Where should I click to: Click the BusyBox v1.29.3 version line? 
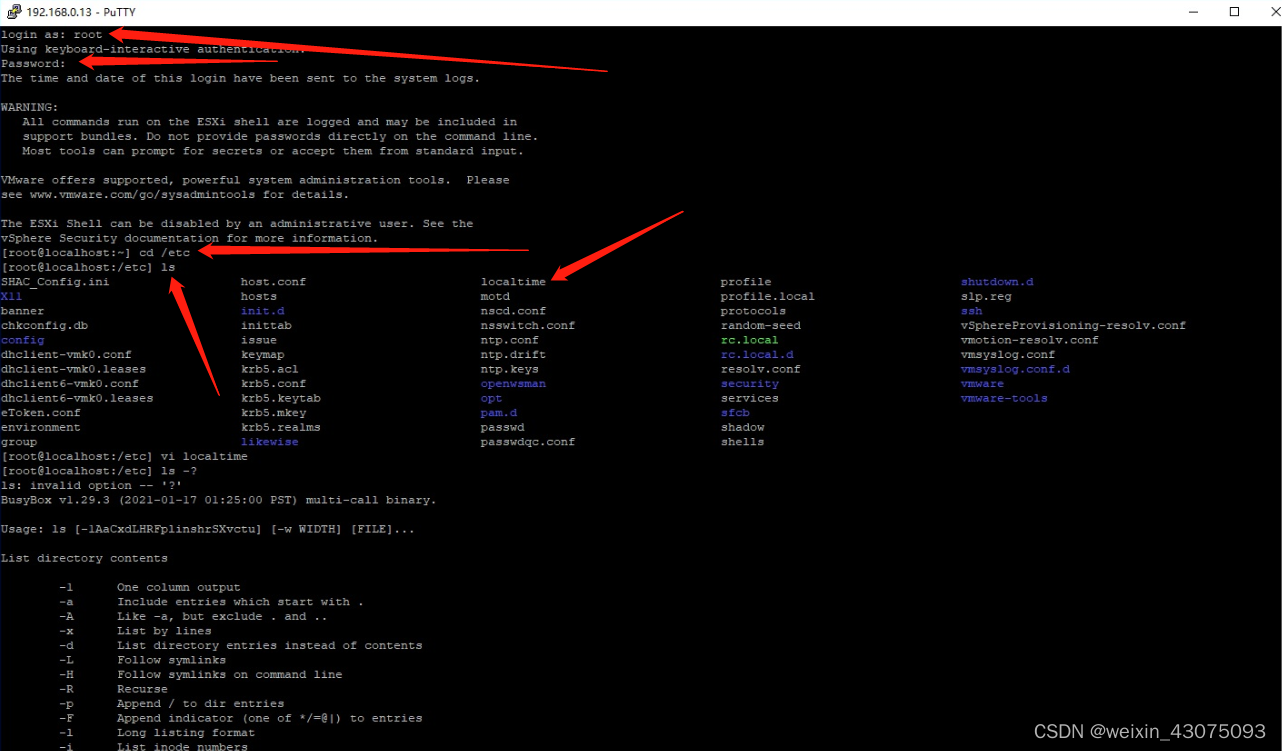click(218, 499)
